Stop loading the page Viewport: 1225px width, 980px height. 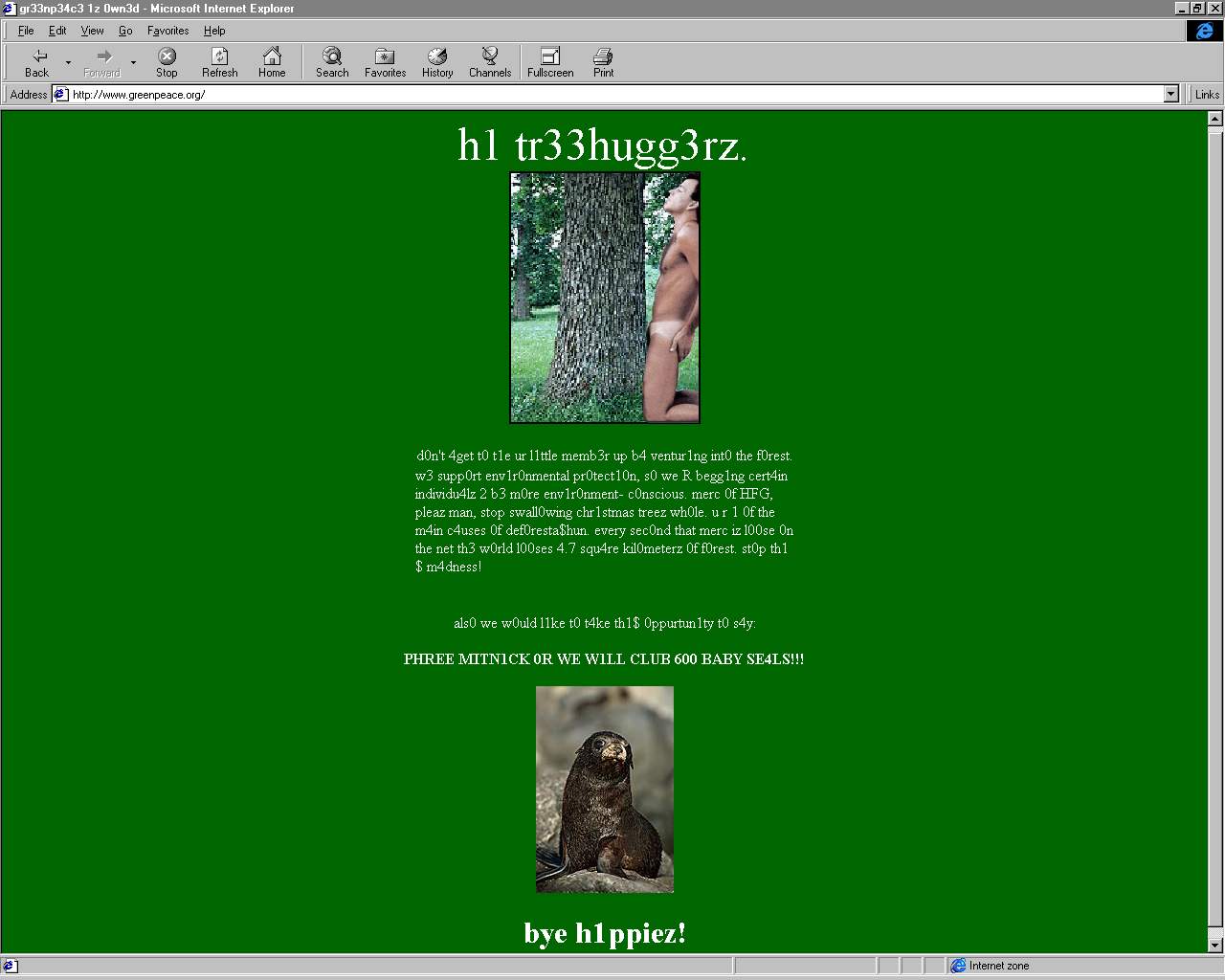click(x=167, y=62)
